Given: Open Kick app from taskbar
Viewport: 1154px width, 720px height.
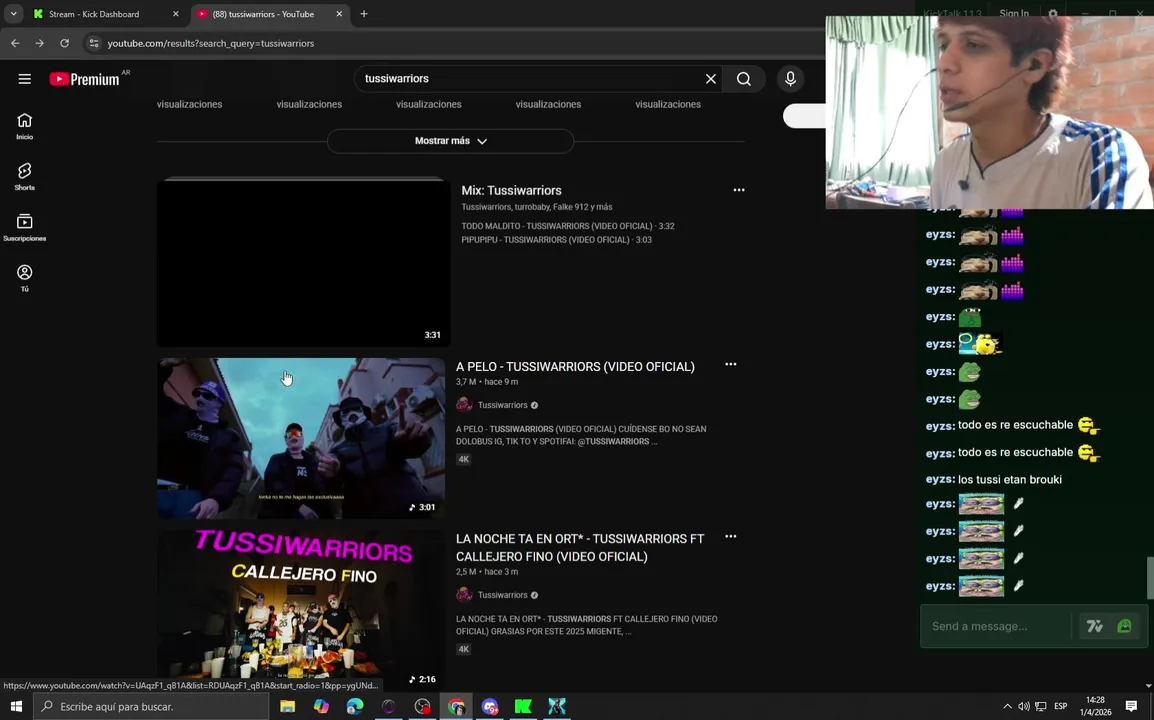Looking at the screenshot, I should pyautogui.click(x=523, y=706).
